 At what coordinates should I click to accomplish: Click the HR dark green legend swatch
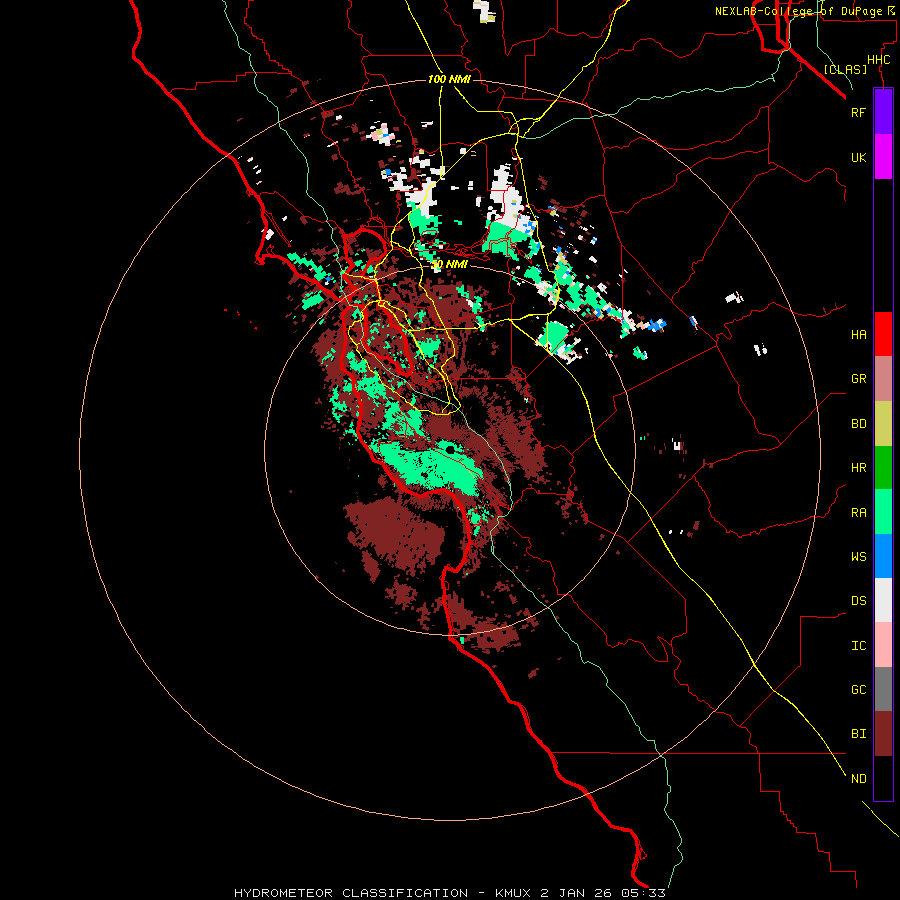(x=883, y=468)
